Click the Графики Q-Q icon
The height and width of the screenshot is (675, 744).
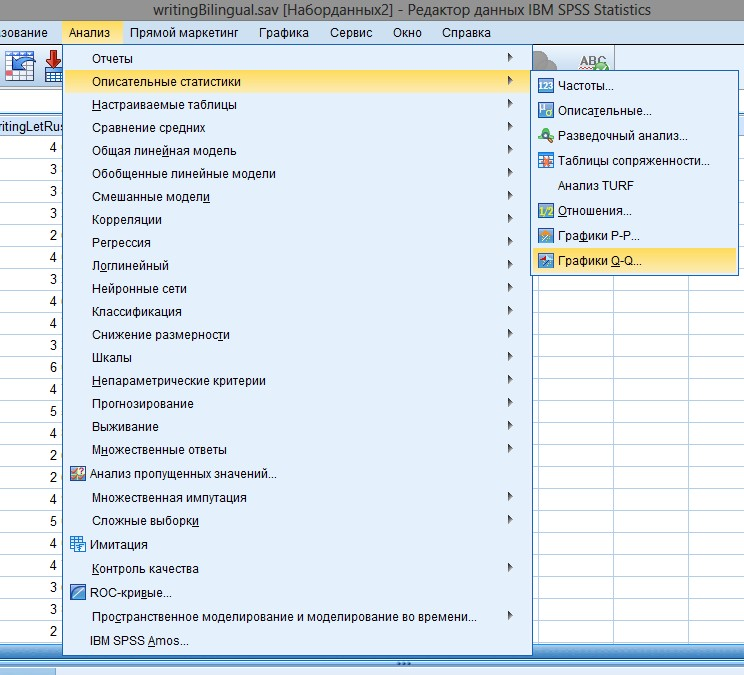coord(546,260)
